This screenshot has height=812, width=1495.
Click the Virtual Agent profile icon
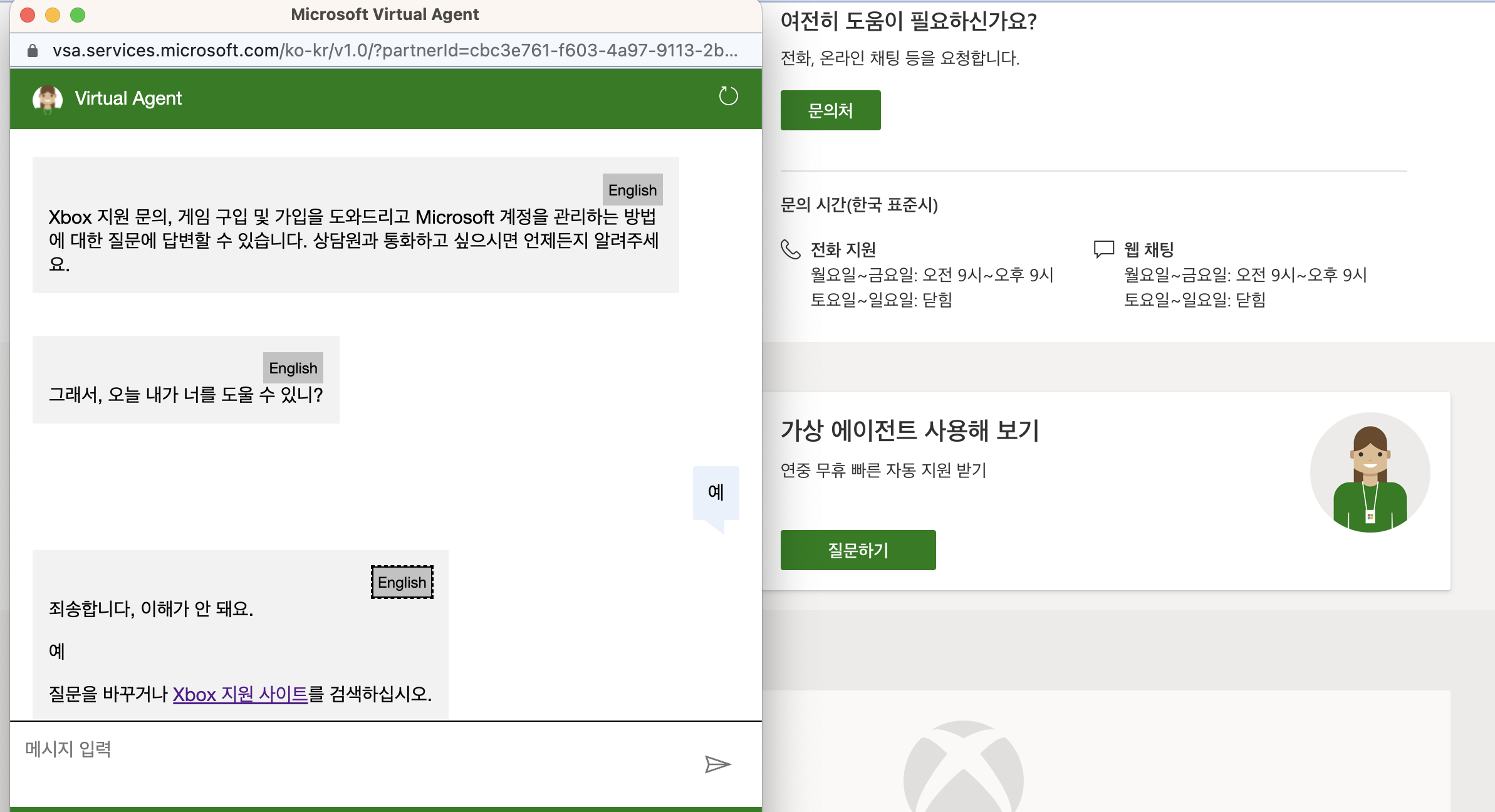pos(47,98)
